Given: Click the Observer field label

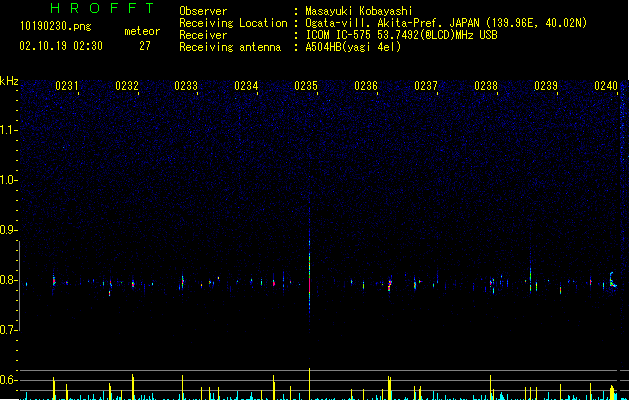Looking at the screenshot, I should [x=203, y=11].
